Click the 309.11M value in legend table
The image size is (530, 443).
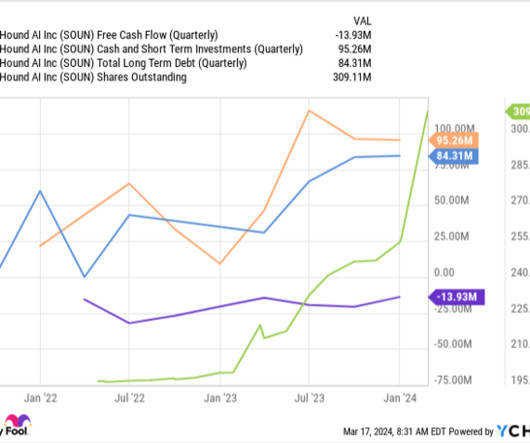coord(352,77)
